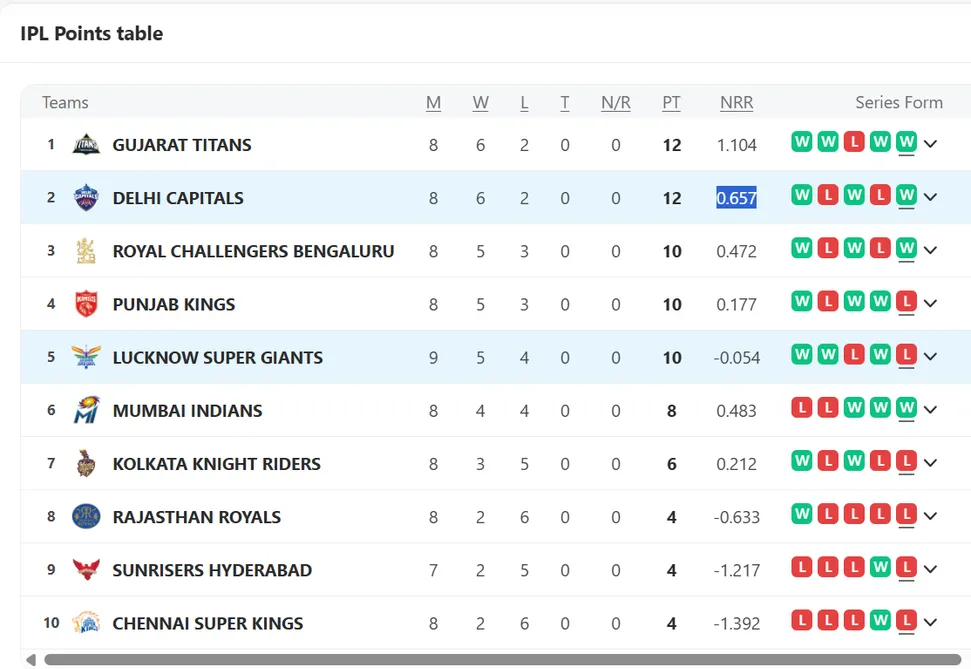The width and height of the screenshot is (971, 669).
Task: Click Gujarat Titans' latest W result badge
Action: pos(906,142)
